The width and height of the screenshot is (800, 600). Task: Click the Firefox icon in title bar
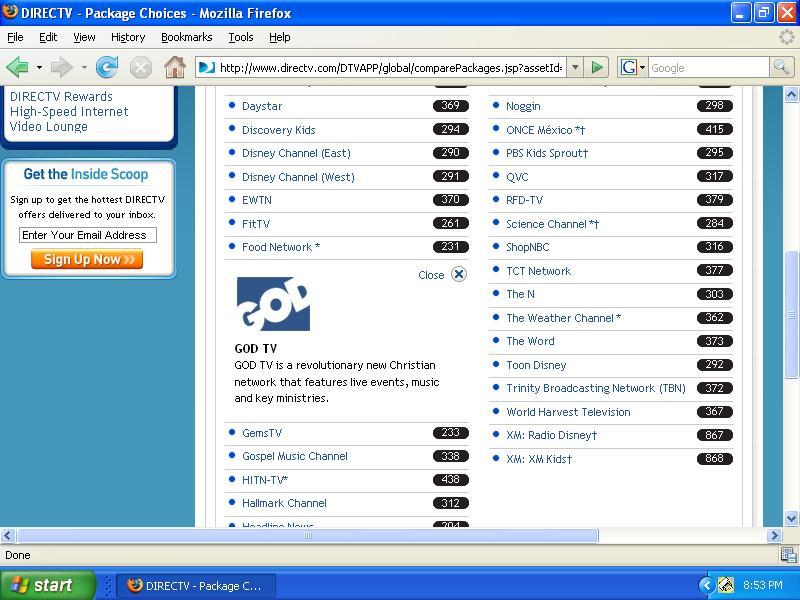coord(10,12)
